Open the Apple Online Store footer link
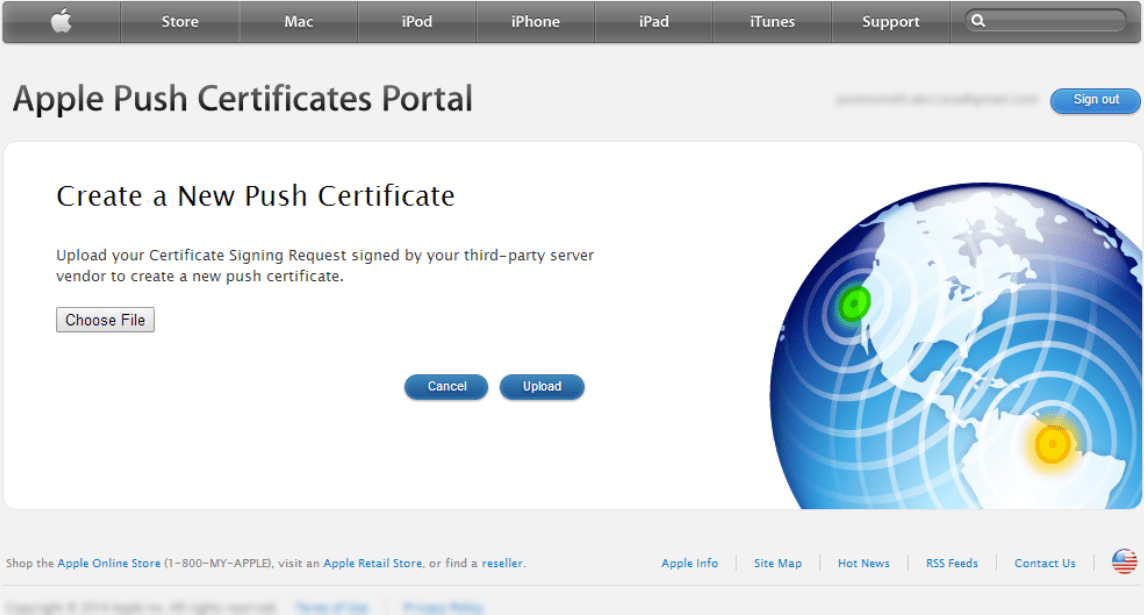1144x615 pixels. click(109, 563)
